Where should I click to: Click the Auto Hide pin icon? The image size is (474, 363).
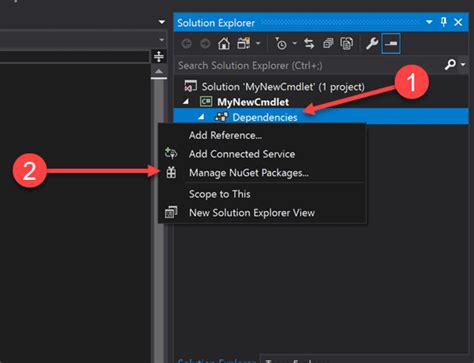[x=443, y=22]
